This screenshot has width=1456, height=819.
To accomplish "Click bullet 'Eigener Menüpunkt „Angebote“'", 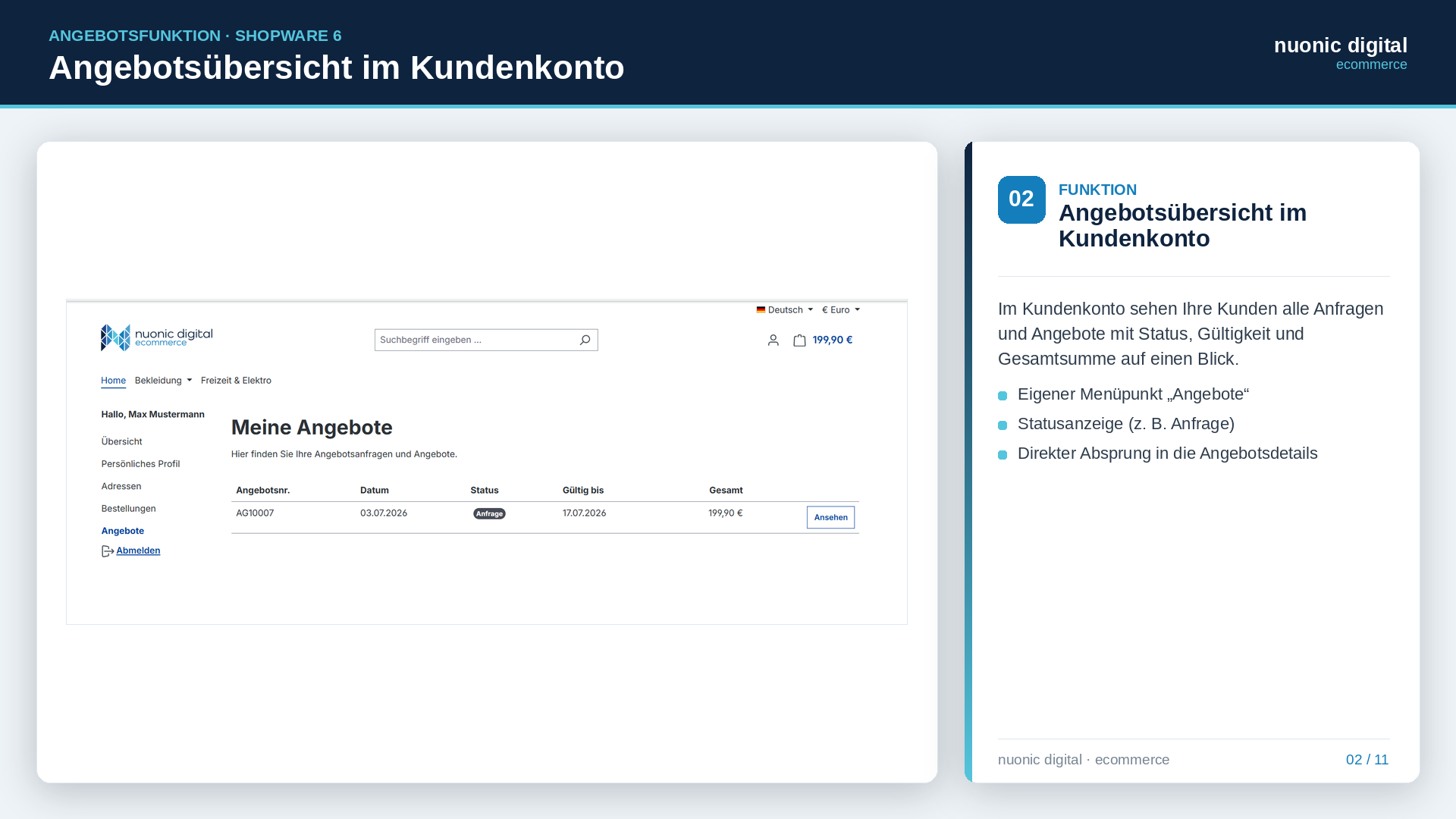I will (1133, 394).
